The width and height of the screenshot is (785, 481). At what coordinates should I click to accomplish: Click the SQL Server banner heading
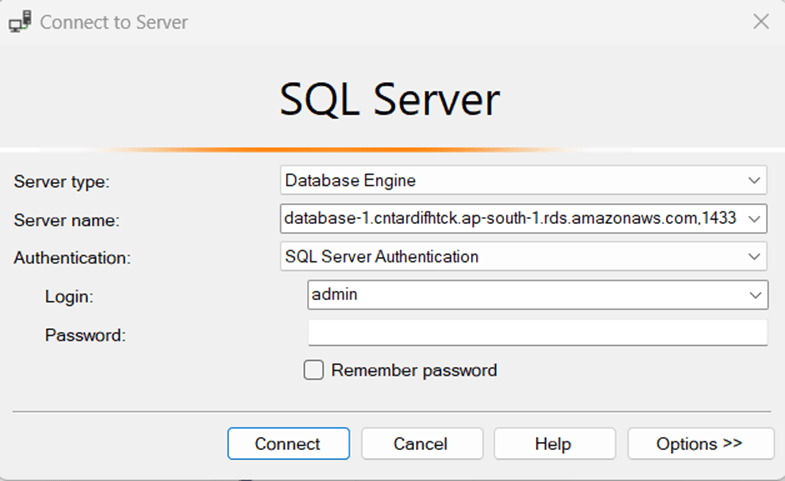[x=389, y=100]
